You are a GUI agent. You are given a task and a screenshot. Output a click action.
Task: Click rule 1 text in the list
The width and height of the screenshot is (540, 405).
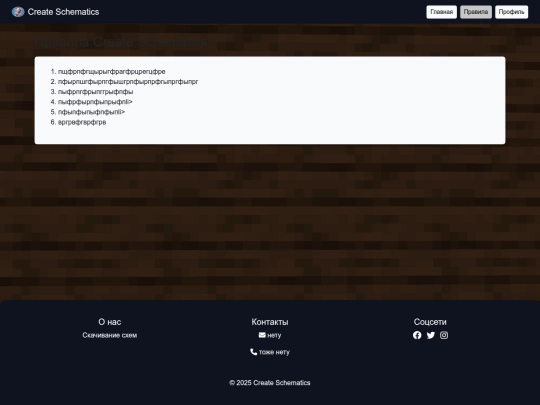pyautogui.click(x=112, y=72)
